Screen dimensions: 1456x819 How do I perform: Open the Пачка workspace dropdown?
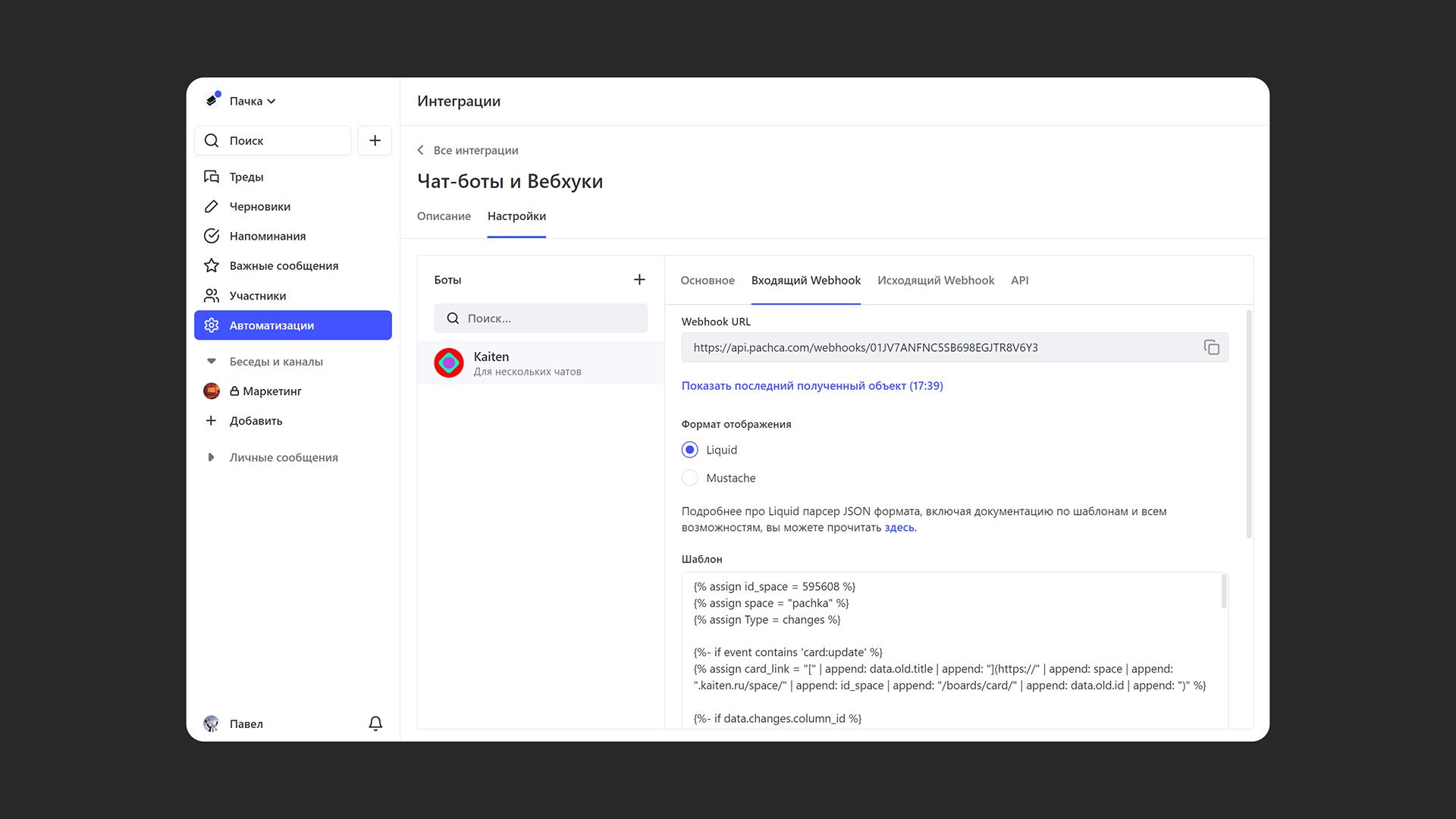coord(253,101)
